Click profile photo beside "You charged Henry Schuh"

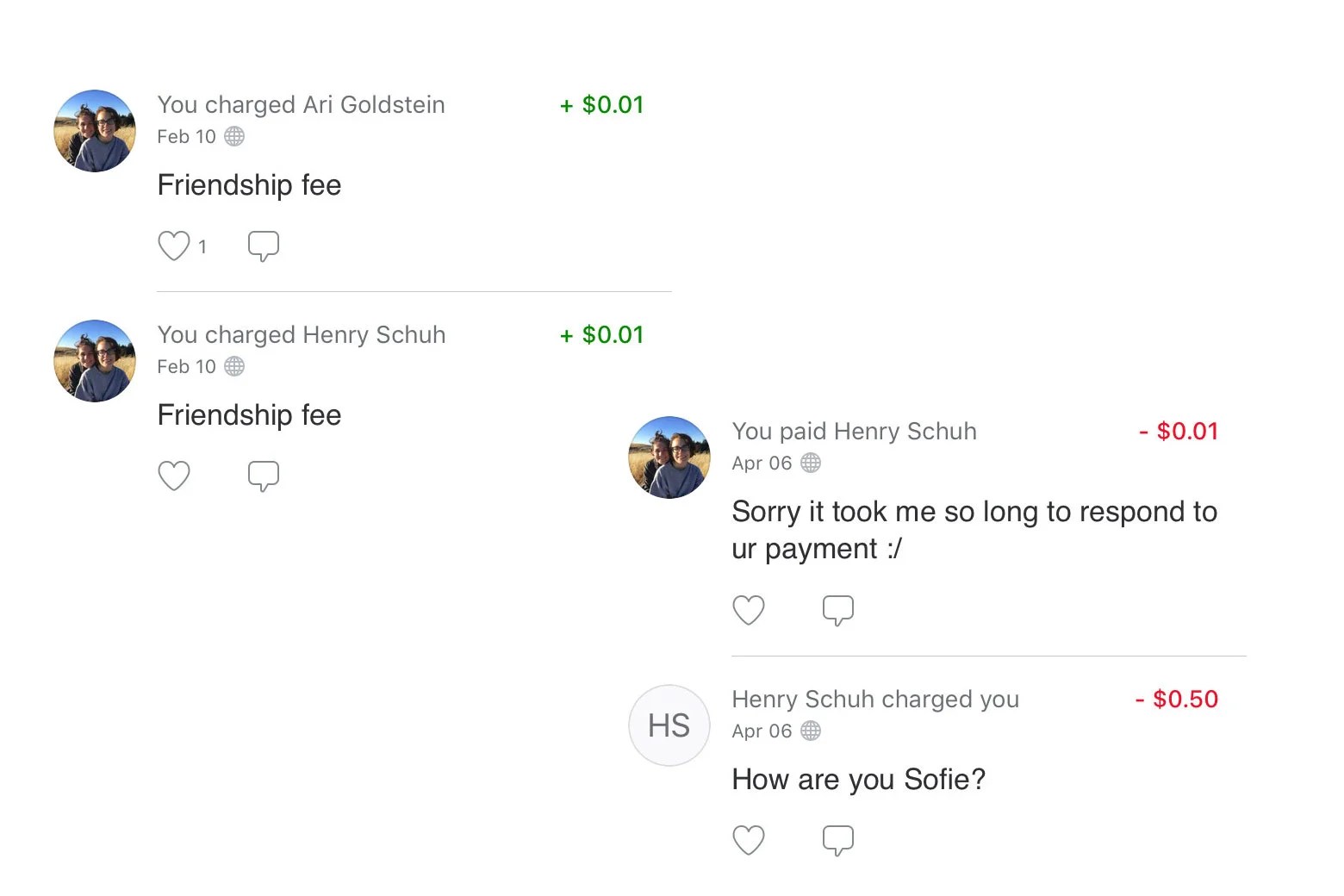click(95, 361)
